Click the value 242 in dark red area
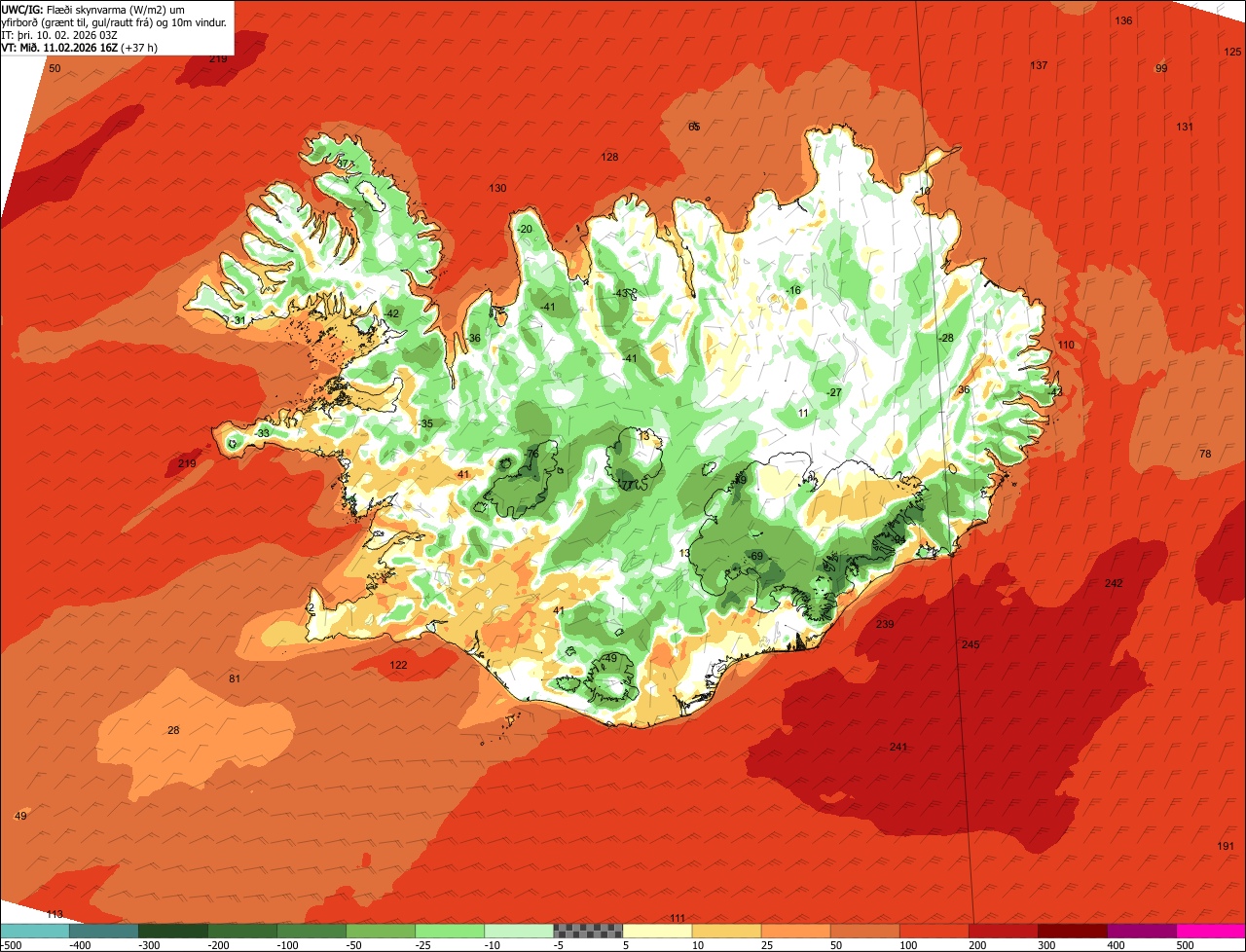1246x952 pixels. coord(1114,583)
